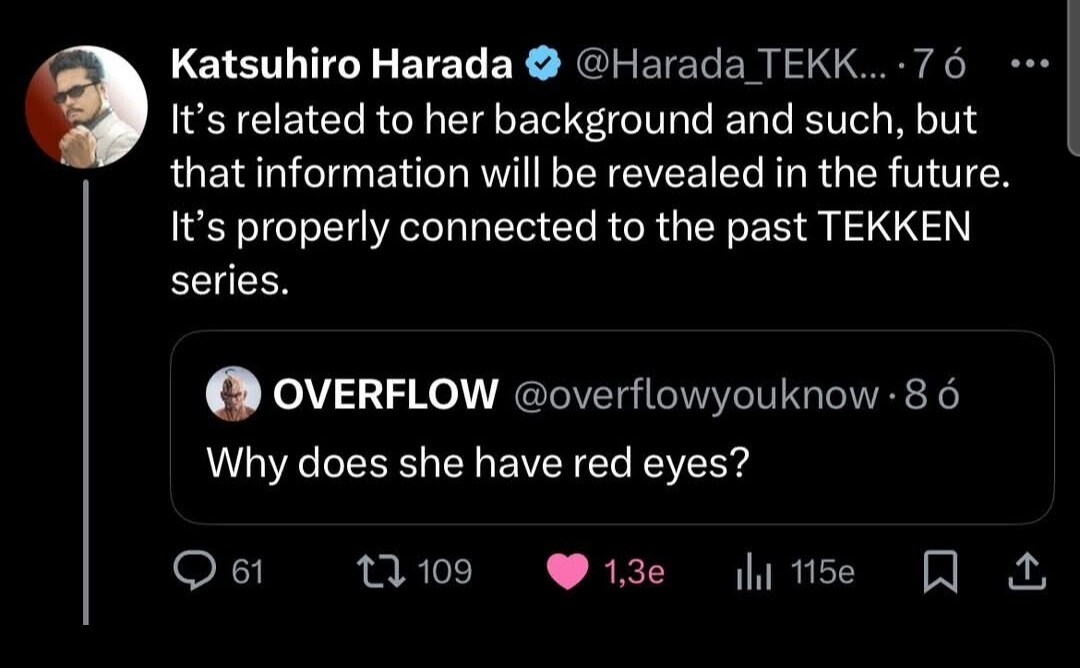Click the OVERFLOW display name
Image resolution: width=1080 pixels, height=668 pixels.
[x=385, y=396]
